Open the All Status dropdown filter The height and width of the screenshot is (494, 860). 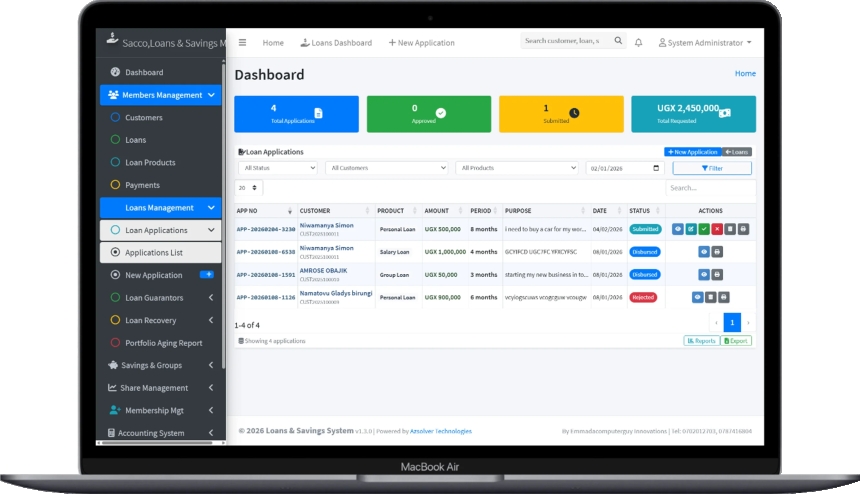click(x=276, y=168)
